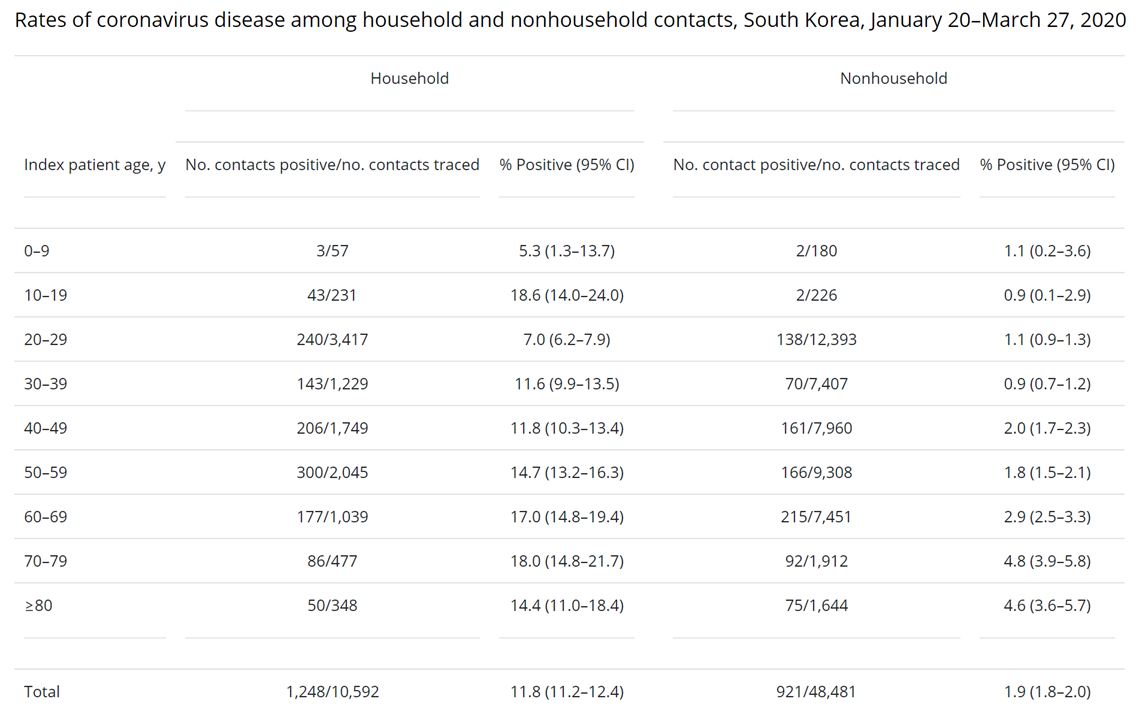Image resolution: width=1142 pixels, height=720 pixels.
Task: Click the table title about coronavirus rates
Action: click(570, 21)
